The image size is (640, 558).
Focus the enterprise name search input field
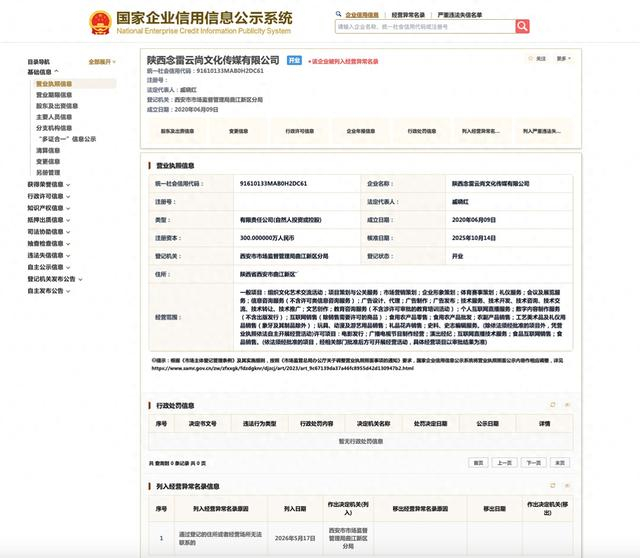click(425, 27)
